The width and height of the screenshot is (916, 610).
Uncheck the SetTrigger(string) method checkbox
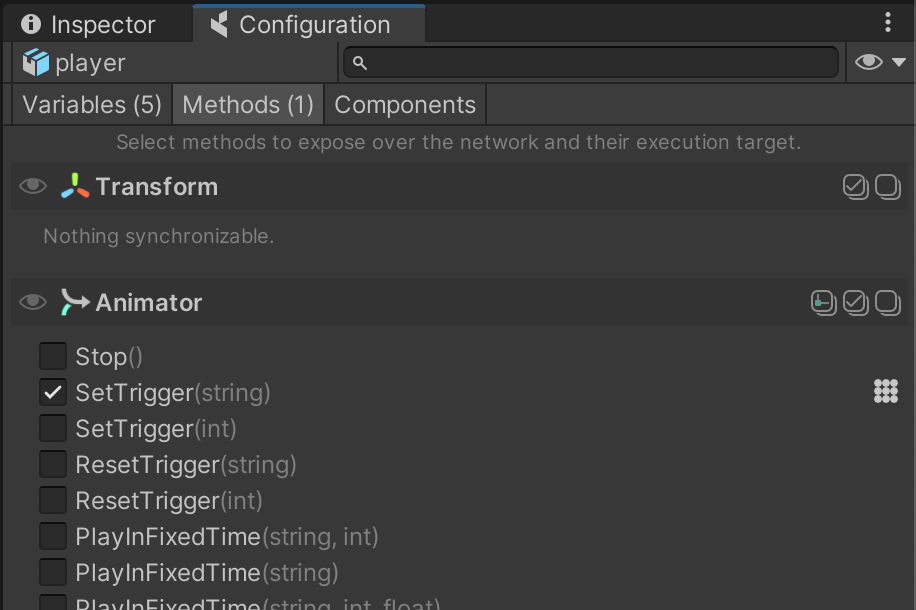(x=53, y=393)
